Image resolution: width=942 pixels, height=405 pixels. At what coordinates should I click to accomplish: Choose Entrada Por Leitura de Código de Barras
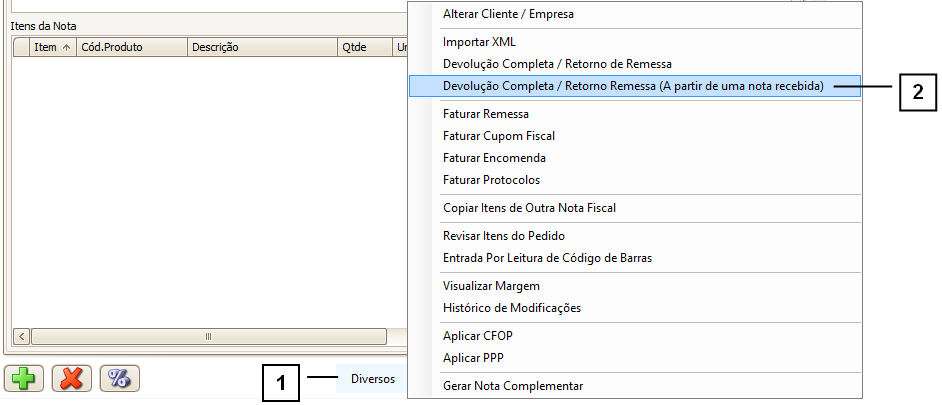pos(547,258)
